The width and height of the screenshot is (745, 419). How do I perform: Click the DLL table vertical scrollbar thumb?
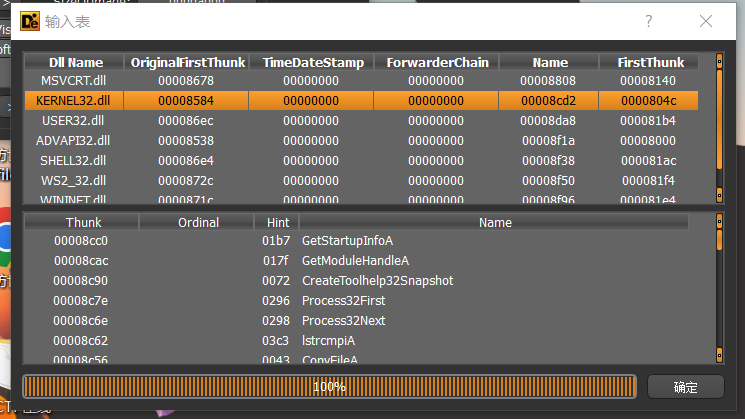[719, 119]
